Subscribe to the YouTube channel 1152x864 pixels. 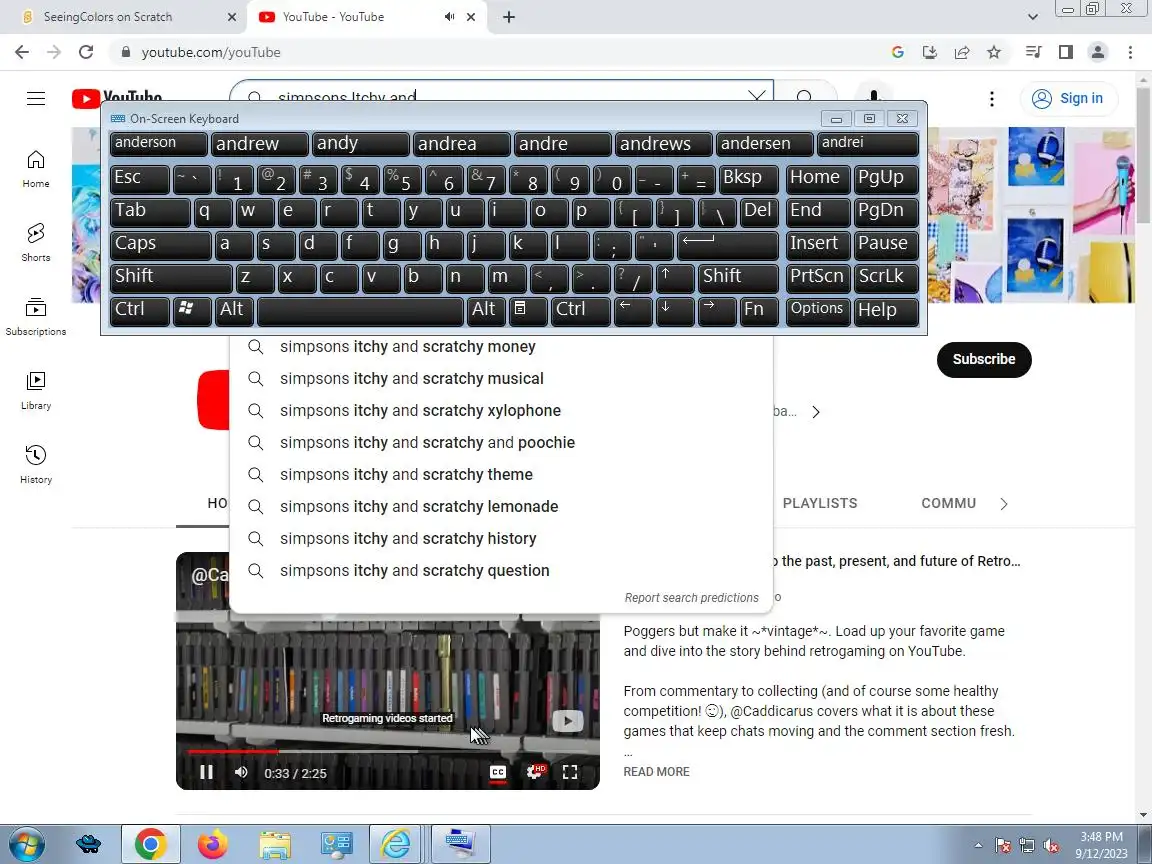(984, 359)
